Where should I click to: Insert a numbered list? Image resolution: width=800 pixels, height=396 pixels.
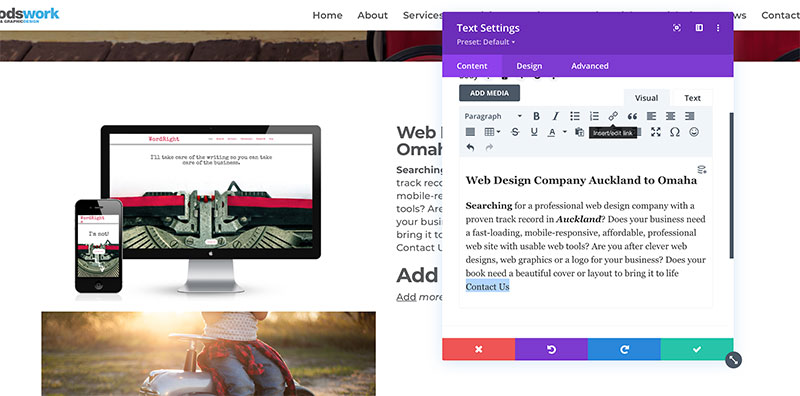(x=594, y=116)
